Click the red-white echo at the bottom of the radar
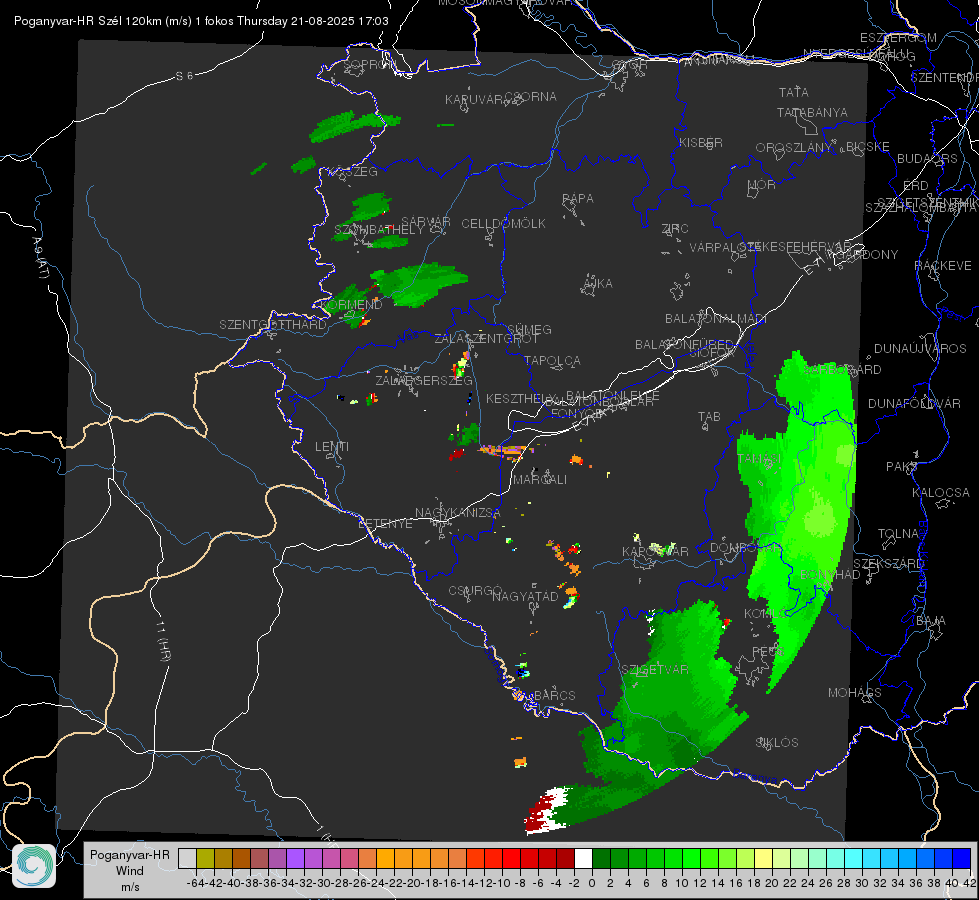The image size is (979, 900). point(548,809)
